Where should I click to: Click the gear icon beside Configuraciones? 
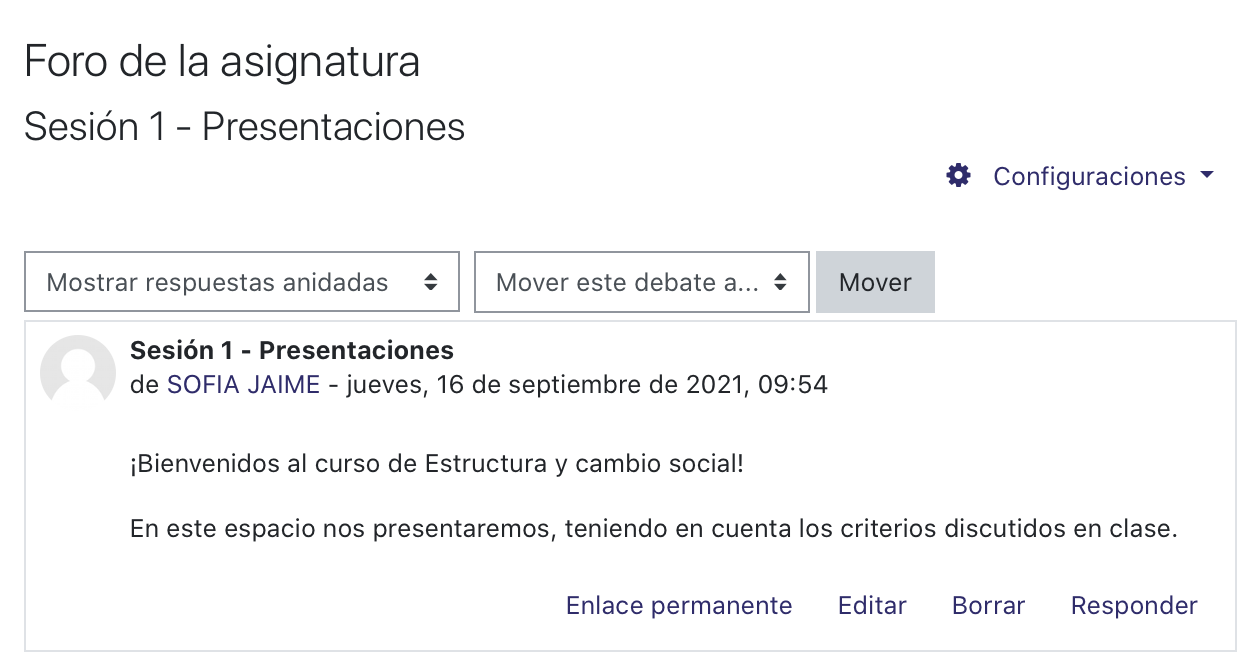pyautogui.click(x=958, y=176)
